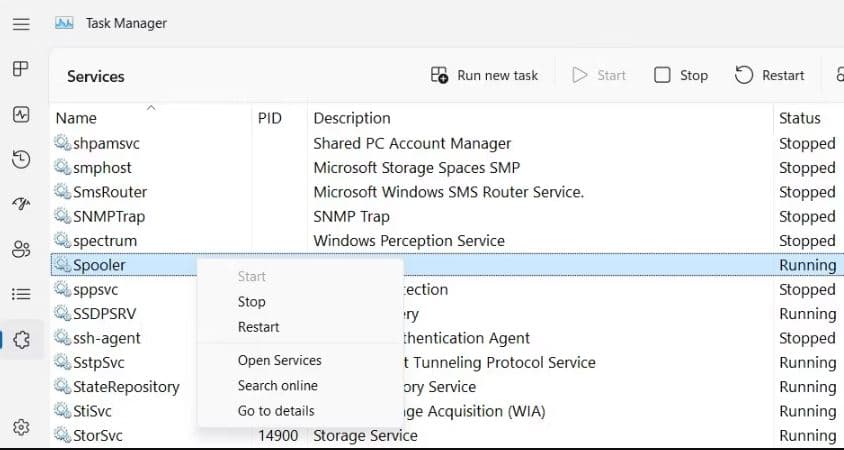Open the Users page icon

click(20, 249)
